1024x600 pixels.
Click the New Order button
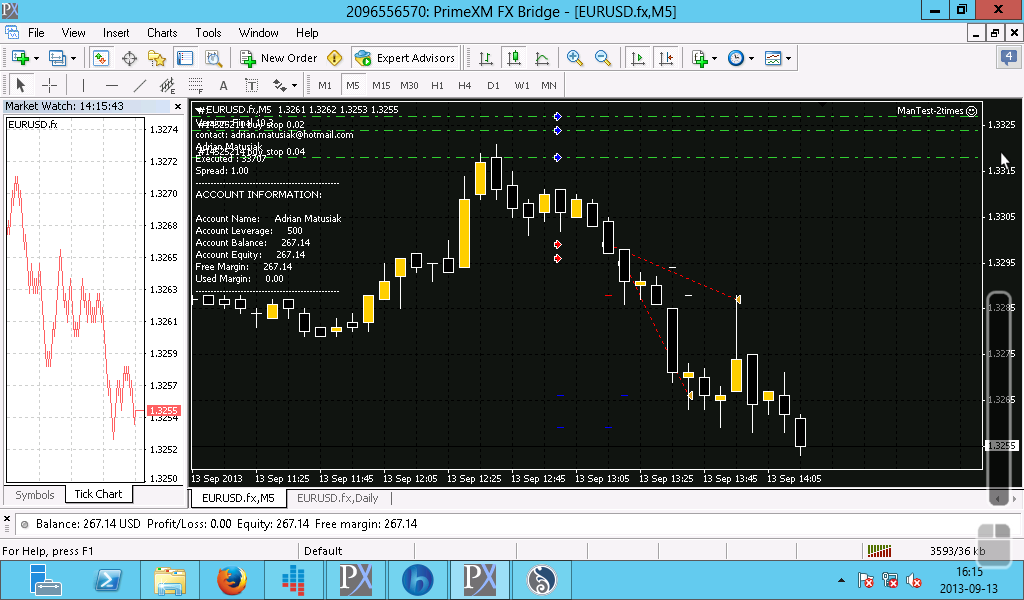pyautogui.click(x=279, y=58)
